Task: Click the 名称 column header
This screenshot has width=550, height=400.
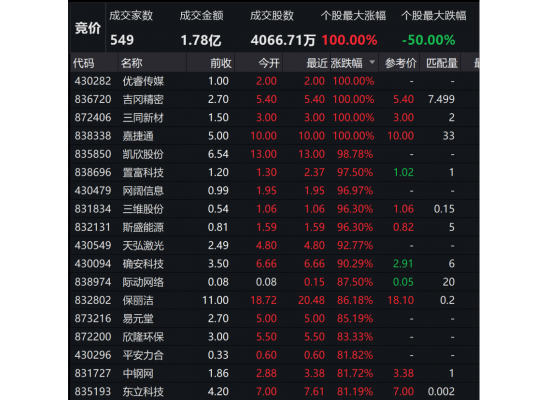Action: [x=132, y=63]
